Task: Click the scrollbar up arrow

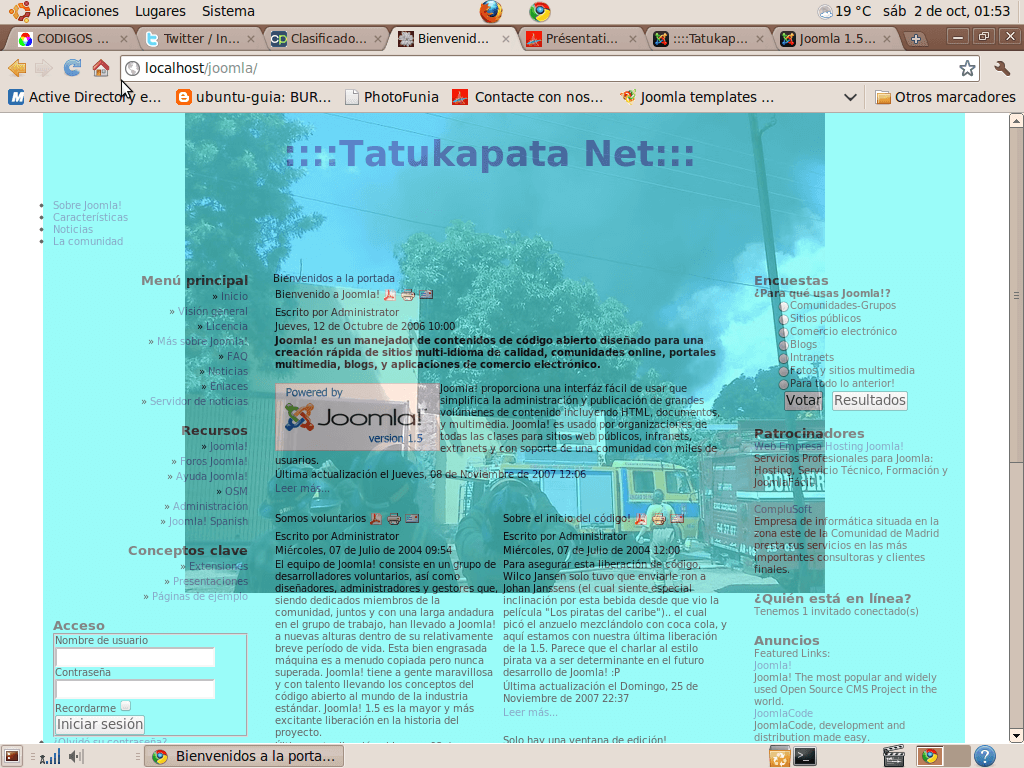Action: 1016,121
